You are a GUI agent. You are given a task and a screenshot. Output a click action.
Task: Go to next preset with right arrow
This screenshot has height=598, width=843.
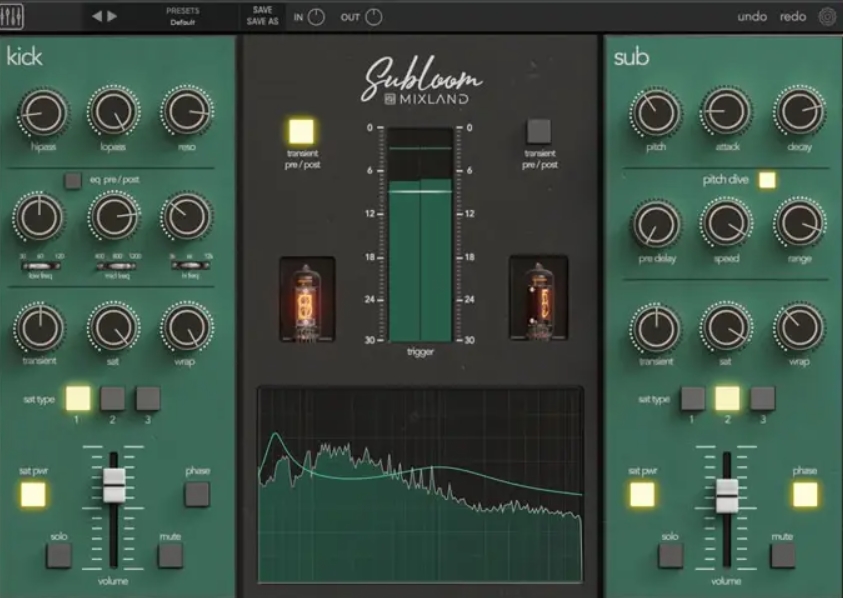112,16
